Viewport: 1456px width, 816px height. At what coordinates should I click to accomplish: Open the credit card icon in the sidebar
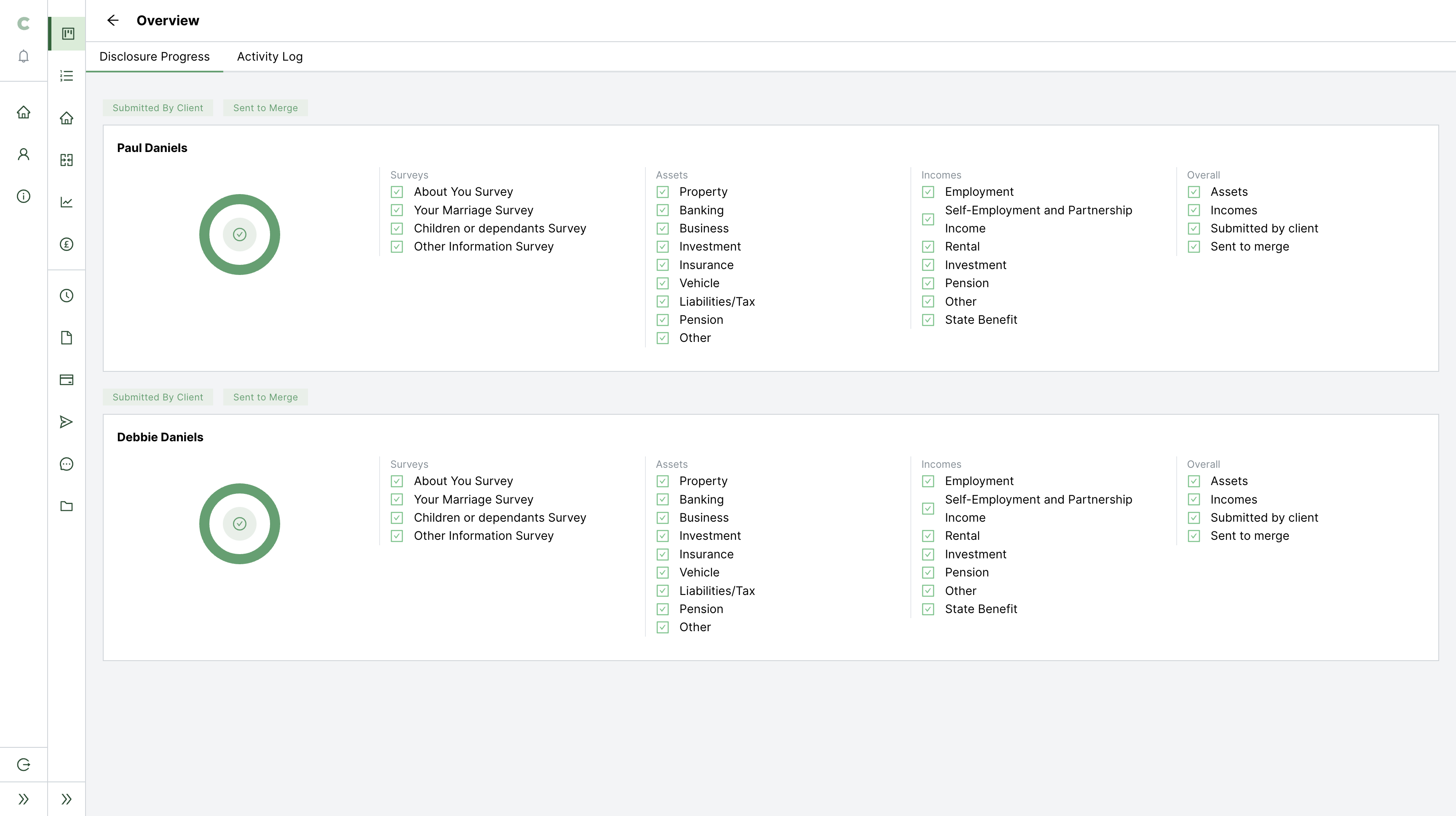pyautogui.click(x=66, y=379)
